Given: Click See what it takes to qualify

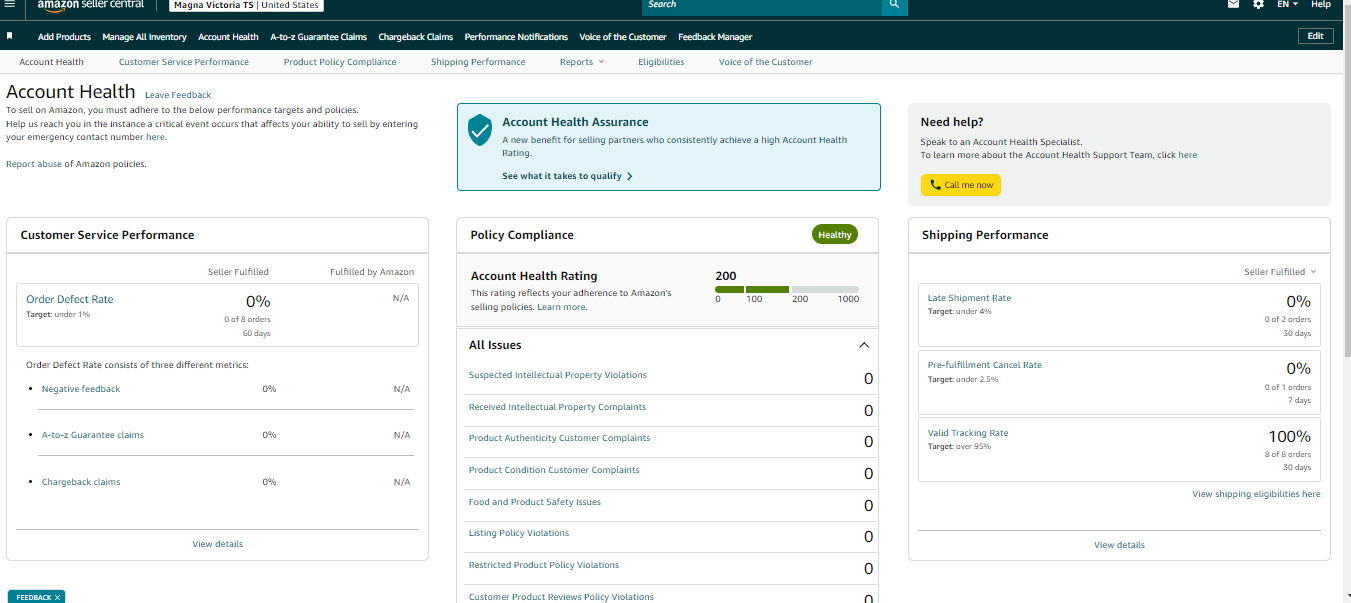Looking at the screenshot, I should pyautogui.click(x=567, y=176).
